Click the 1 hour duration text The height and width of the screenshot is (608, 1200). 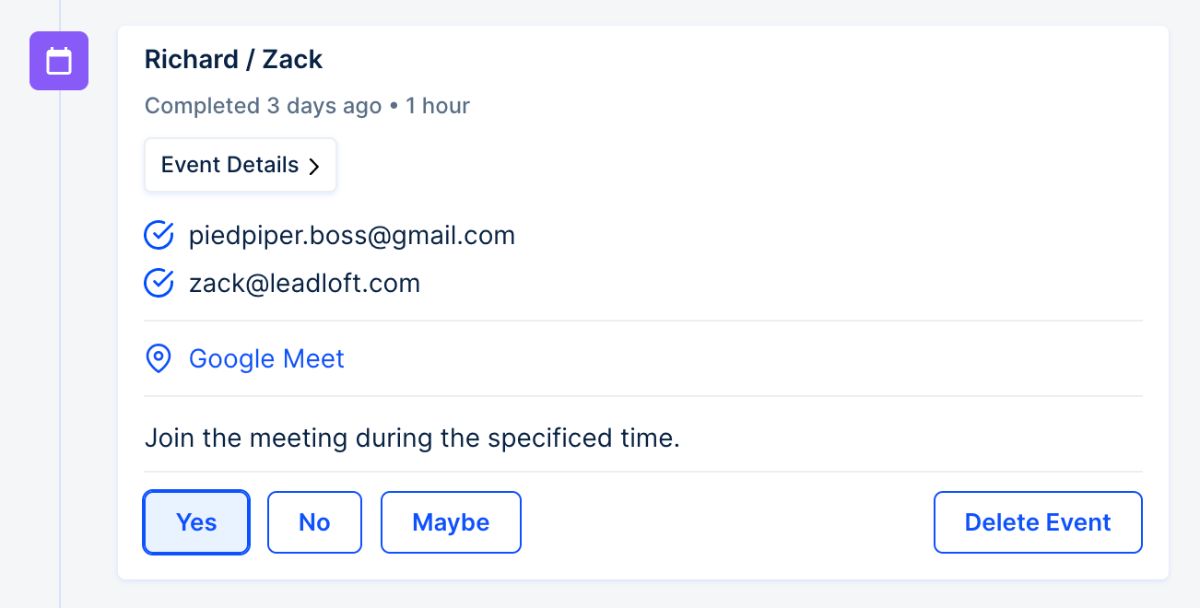(x=437, y=106)
